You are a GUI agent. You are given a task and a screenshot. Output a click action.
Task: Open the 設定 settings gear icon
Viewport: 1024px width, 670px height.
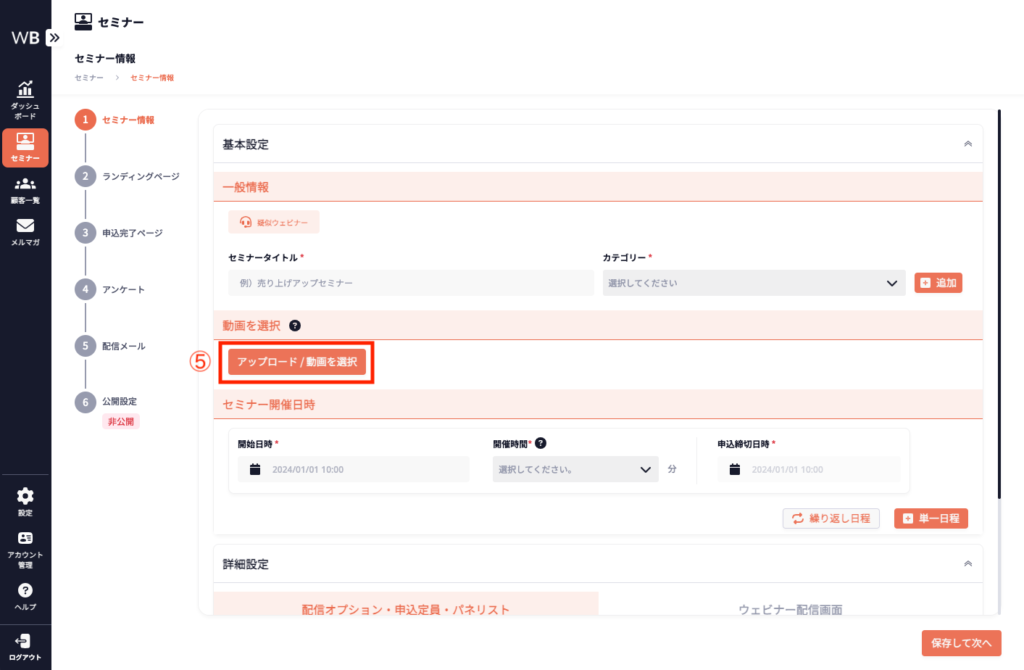tap(25, 501)
